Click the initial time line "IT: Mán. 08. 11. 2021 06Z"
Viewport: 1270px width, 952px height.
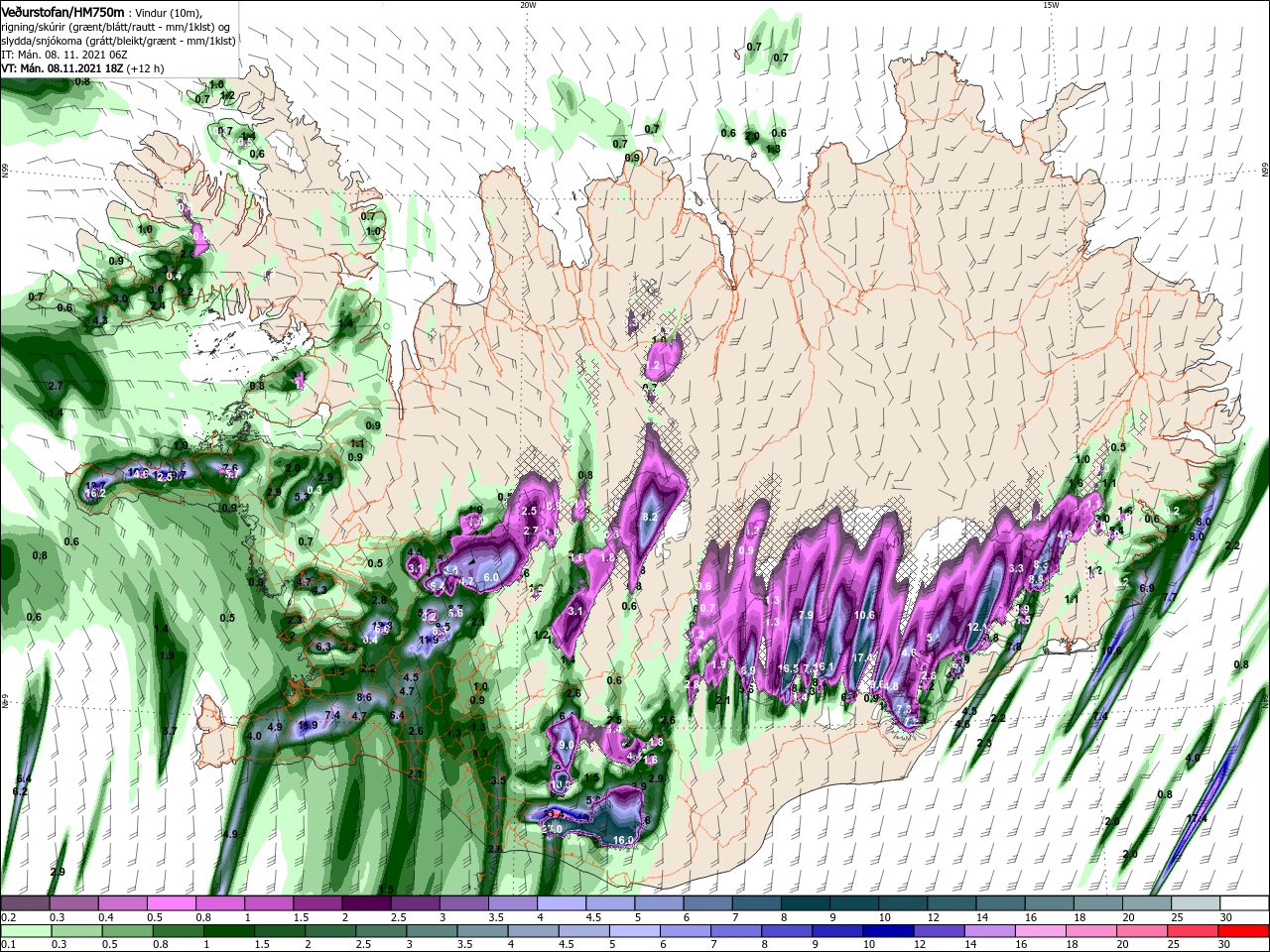64,55
